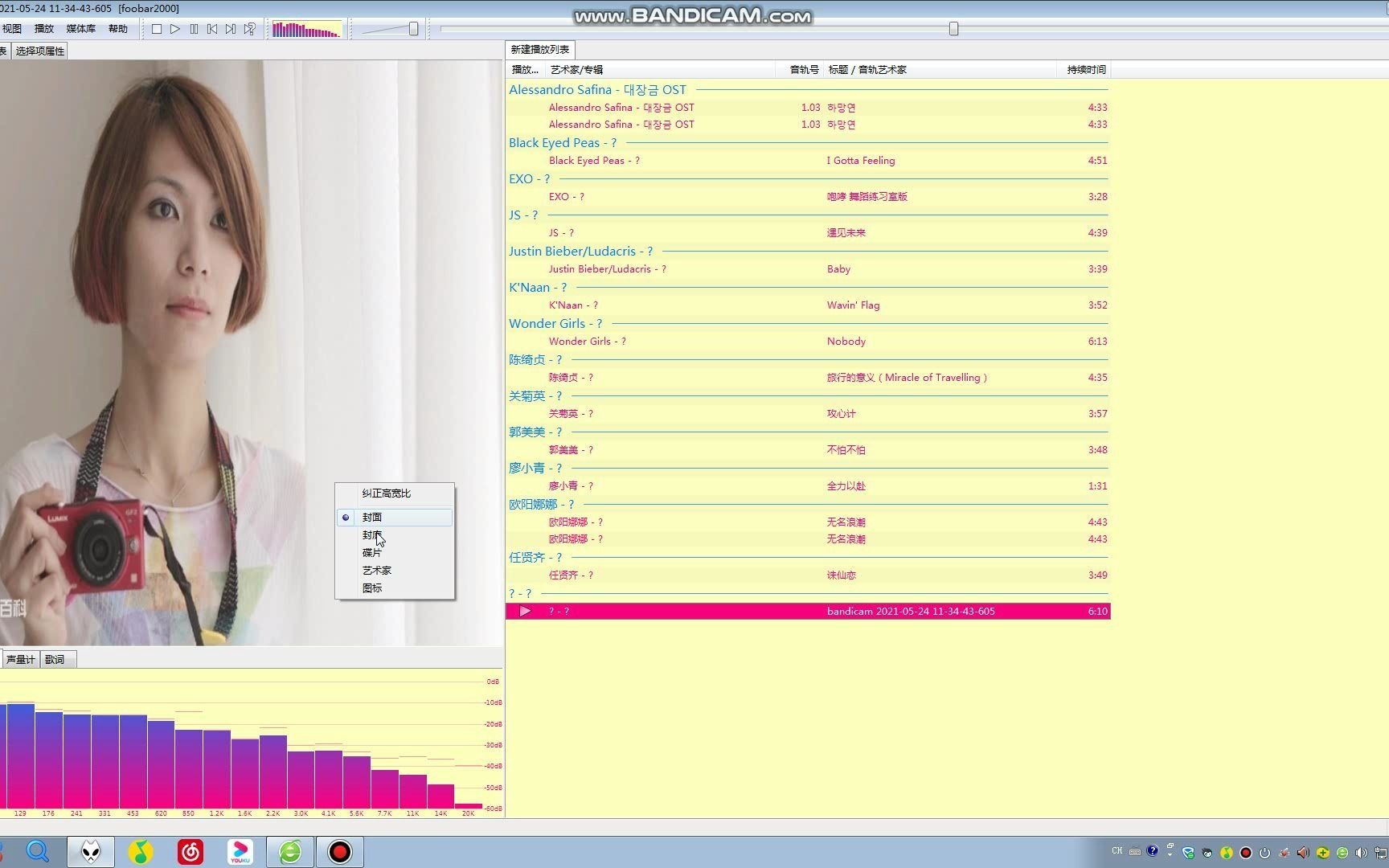The width and height of the screenshot is (1389, 868).
Task: Click the Alessandro Safina group header
Action: (808, 90)
